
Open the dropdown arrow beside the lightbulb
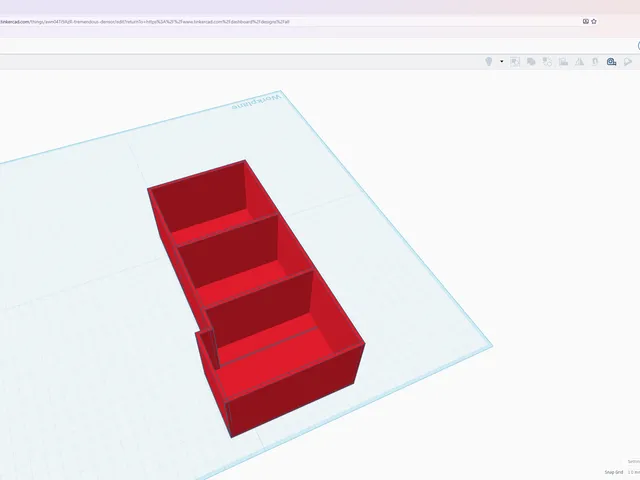(x=502, y=62)
